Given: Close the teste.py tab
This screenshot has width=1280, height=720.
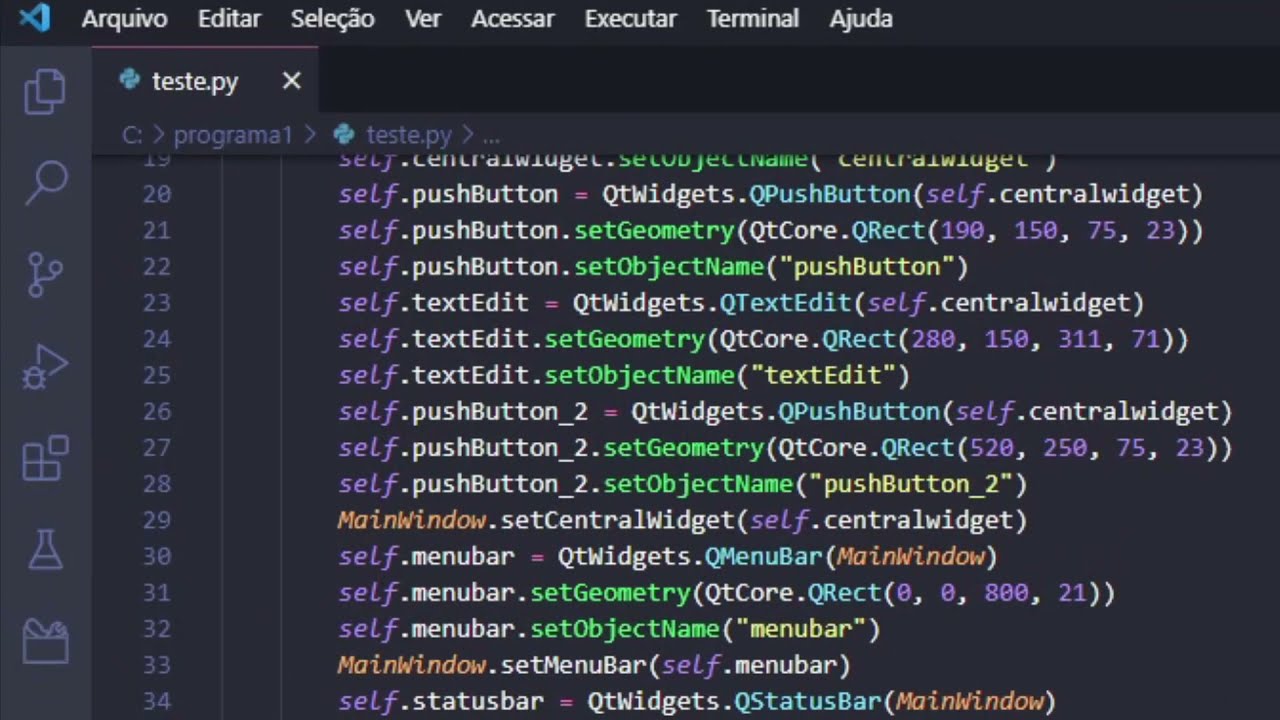Looking at the screenshot, I should [x=291, y=81].
